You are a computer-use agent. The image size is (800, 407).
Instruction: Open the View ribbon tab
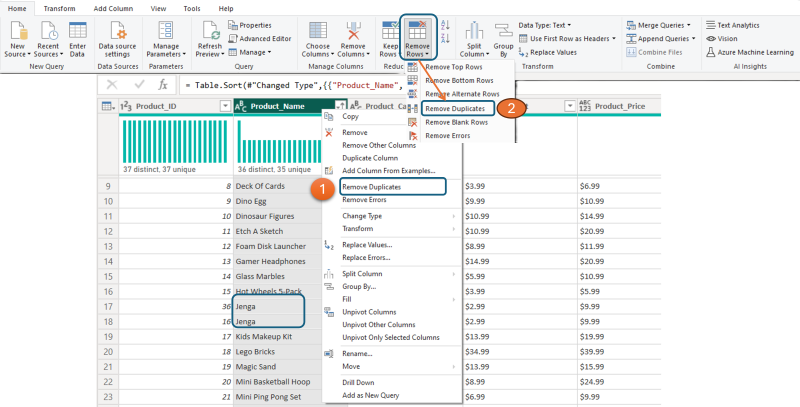point(159,9)
